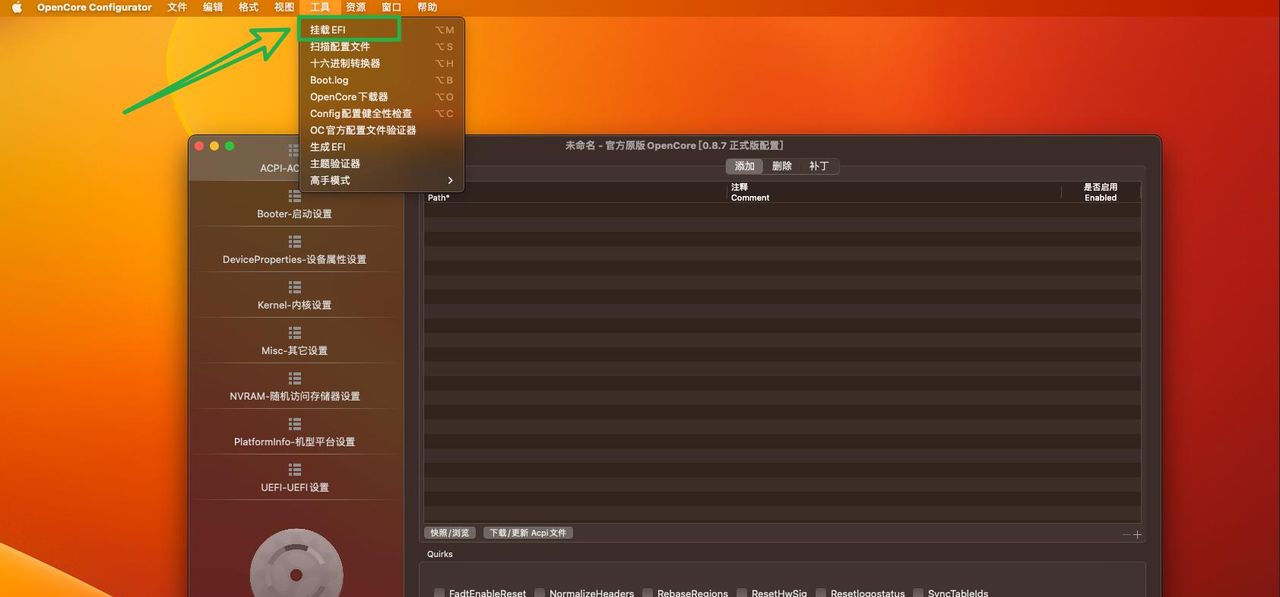Choose 扫描配置文件 menu entry
The image size is (1280, 597).
click(x=381, y=47)
